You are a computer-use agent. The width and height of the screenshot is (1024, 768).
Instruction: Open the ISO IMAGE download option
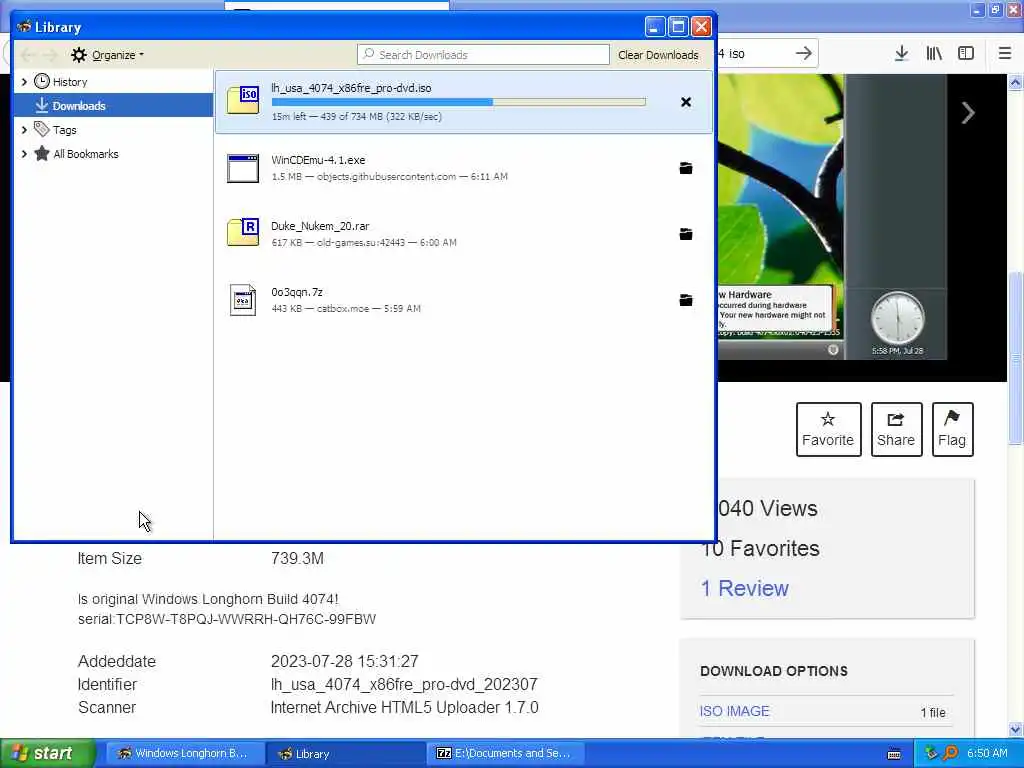click(x=735, y=711)
